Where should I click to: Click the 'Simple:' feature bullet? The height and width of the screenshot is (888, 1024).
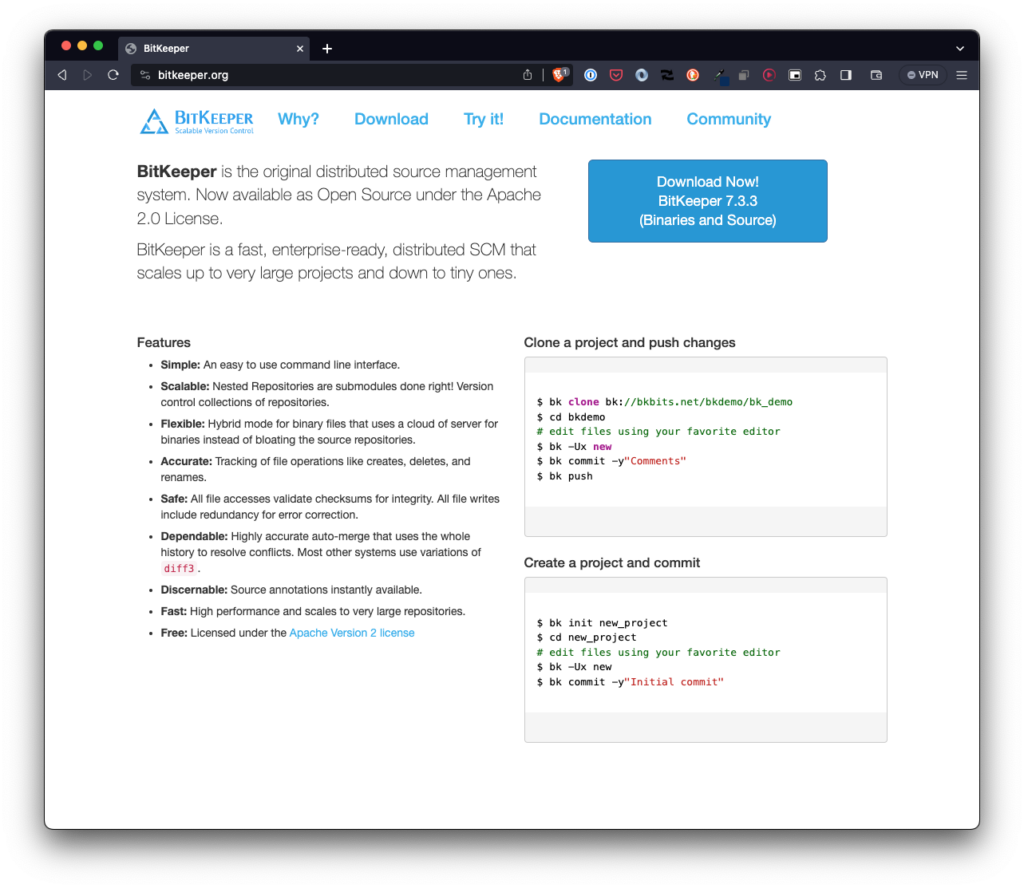280,364
